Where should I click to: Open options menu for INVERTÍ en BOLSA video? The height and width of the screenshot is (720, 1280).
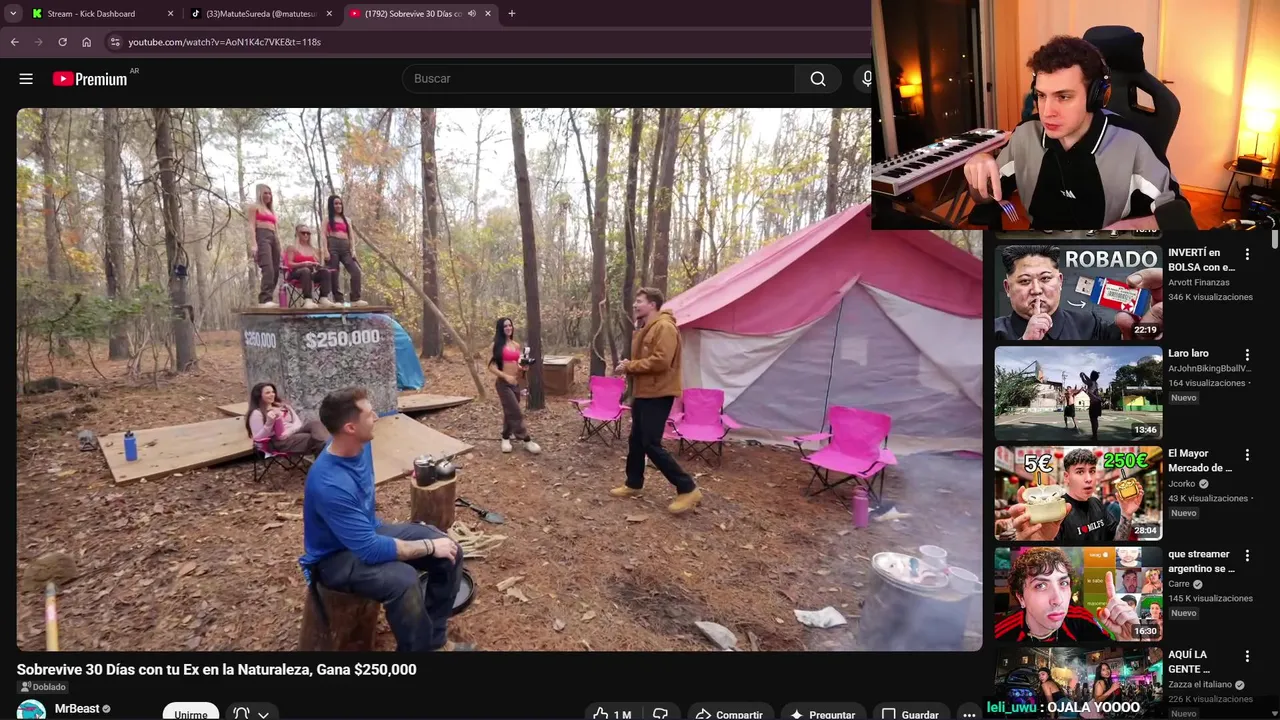tap(1247, 254)
